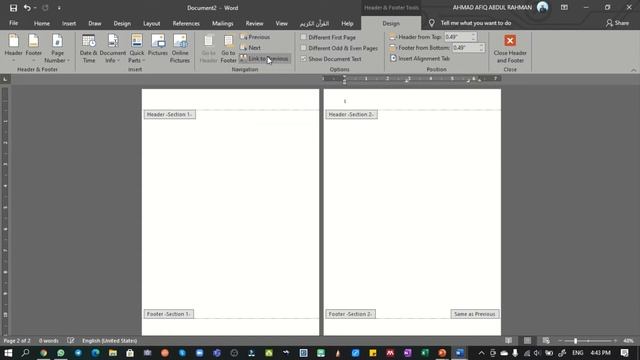Open the Help tab
640x360 pixels.
[x=347, y=23]
